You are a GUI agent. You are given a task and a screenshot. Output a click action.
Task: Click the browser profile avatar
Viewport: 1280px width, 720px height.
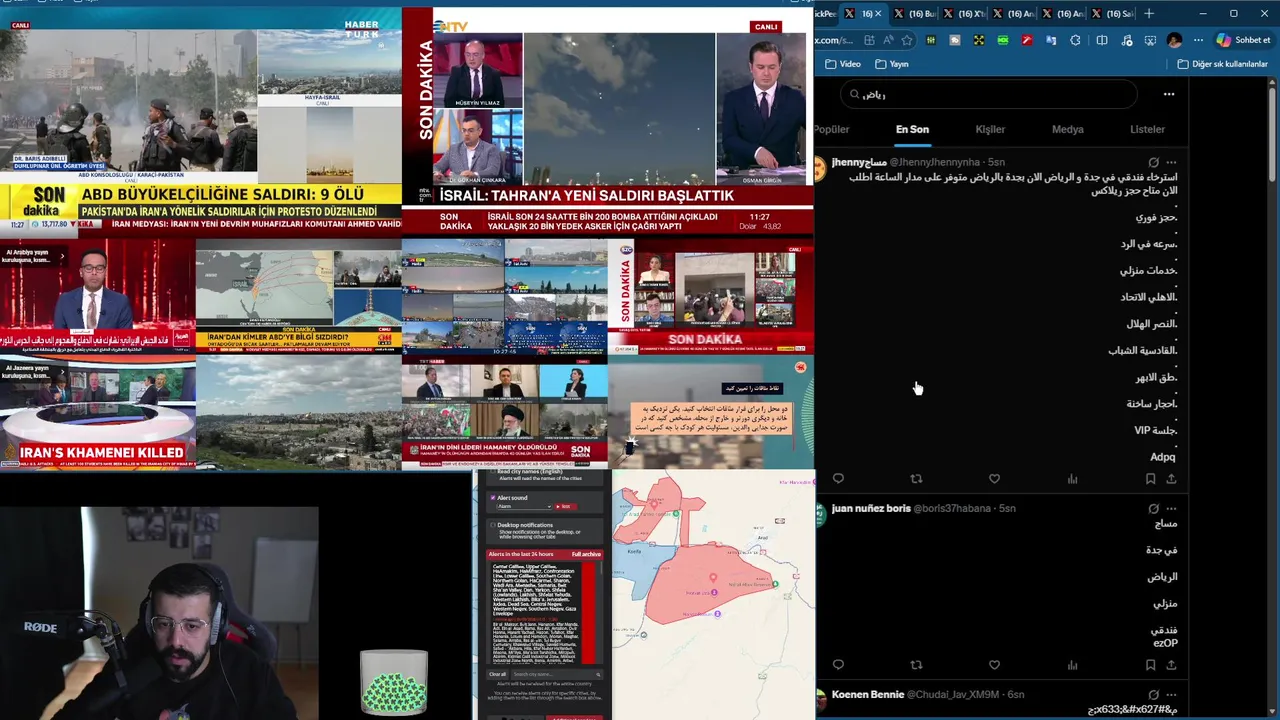tap(1174, 40)
